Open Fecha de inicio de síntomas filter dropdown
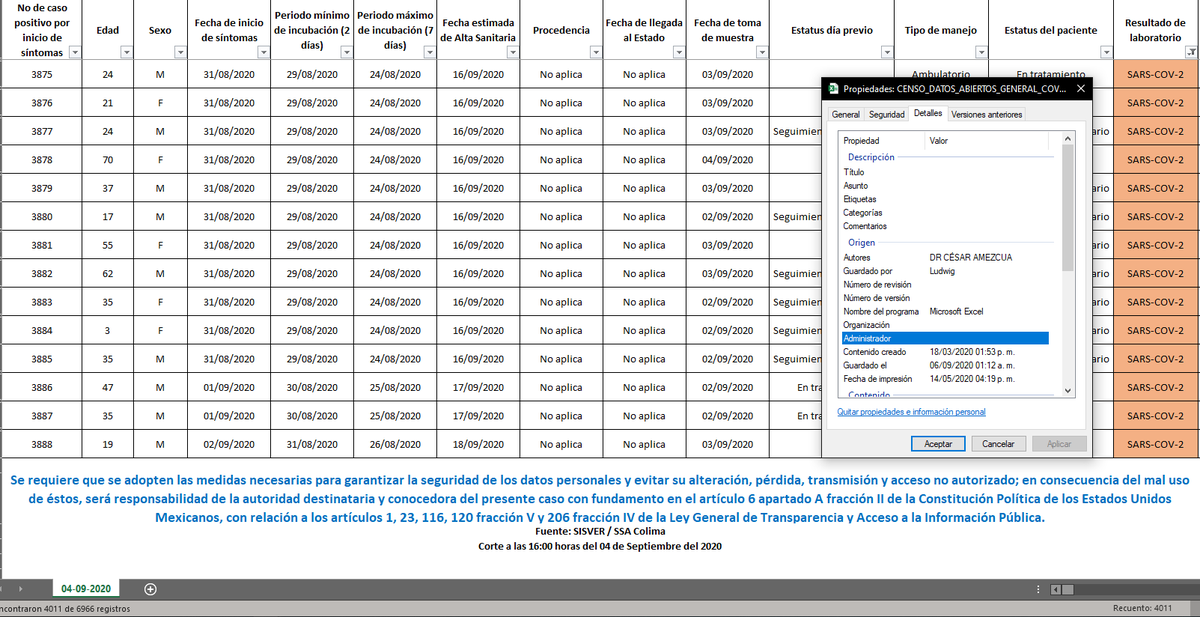The image size is (1200, 617). pos(263,53)
